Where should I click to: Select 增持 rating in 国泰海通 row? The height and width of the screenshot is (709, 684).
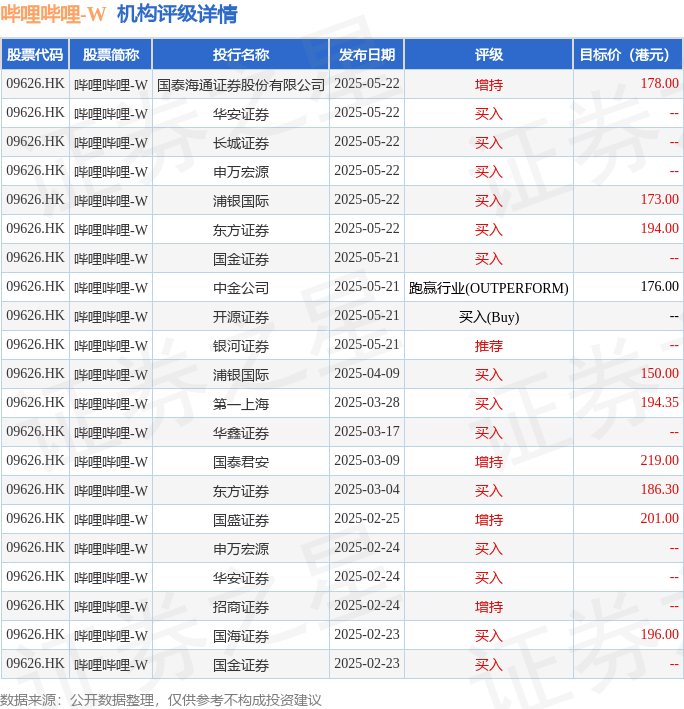coord(489,85)
